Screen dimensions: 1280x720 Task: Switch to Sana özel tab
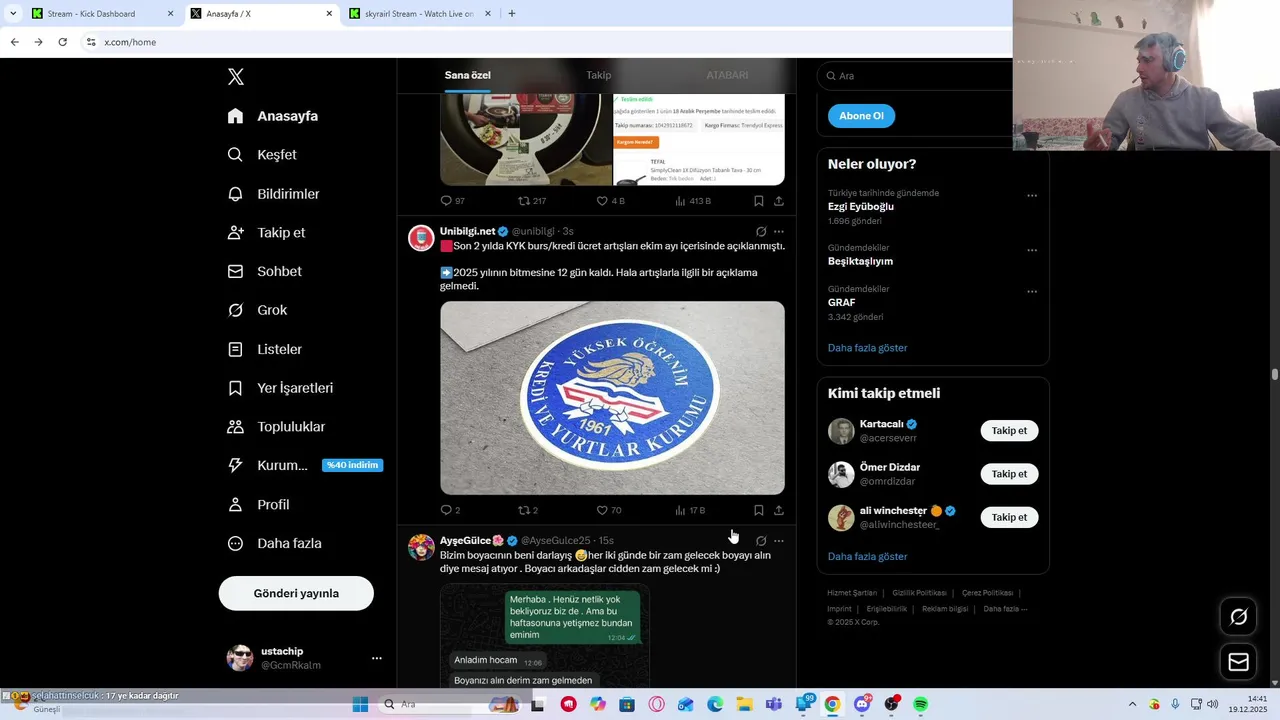point(468,75)
